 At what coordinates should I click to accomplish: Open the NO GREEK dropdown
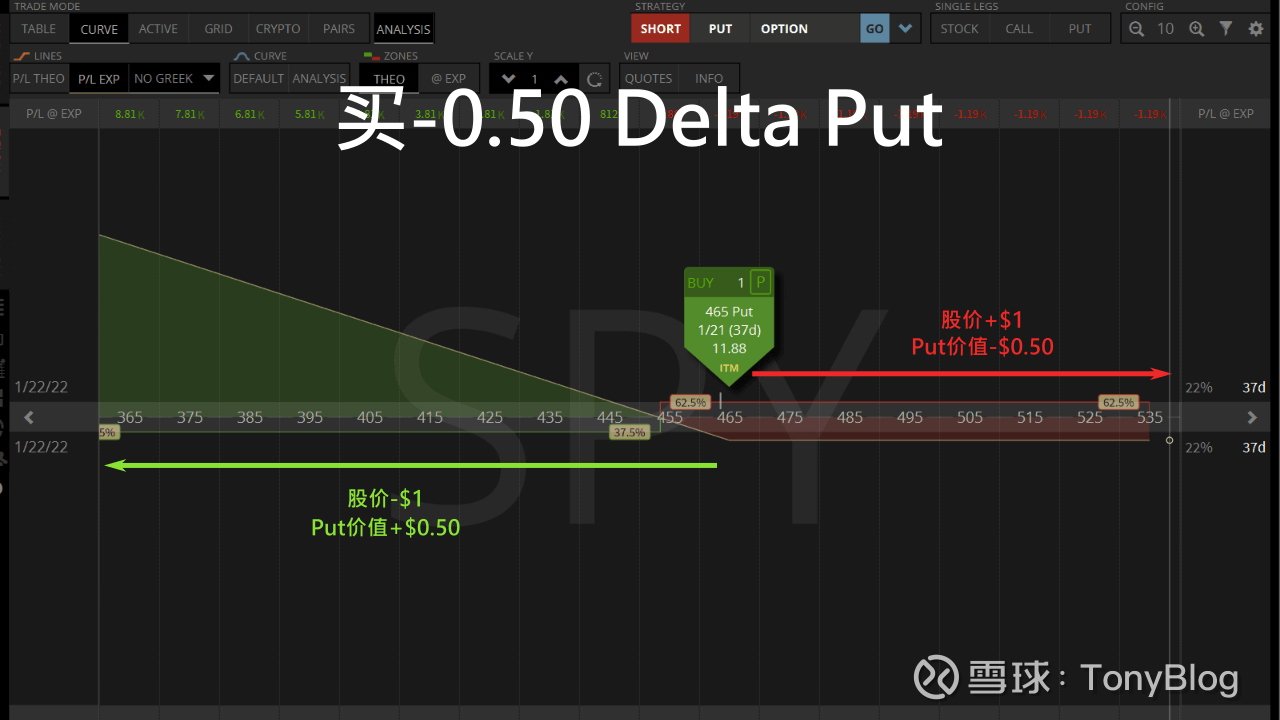click(174, 78)
